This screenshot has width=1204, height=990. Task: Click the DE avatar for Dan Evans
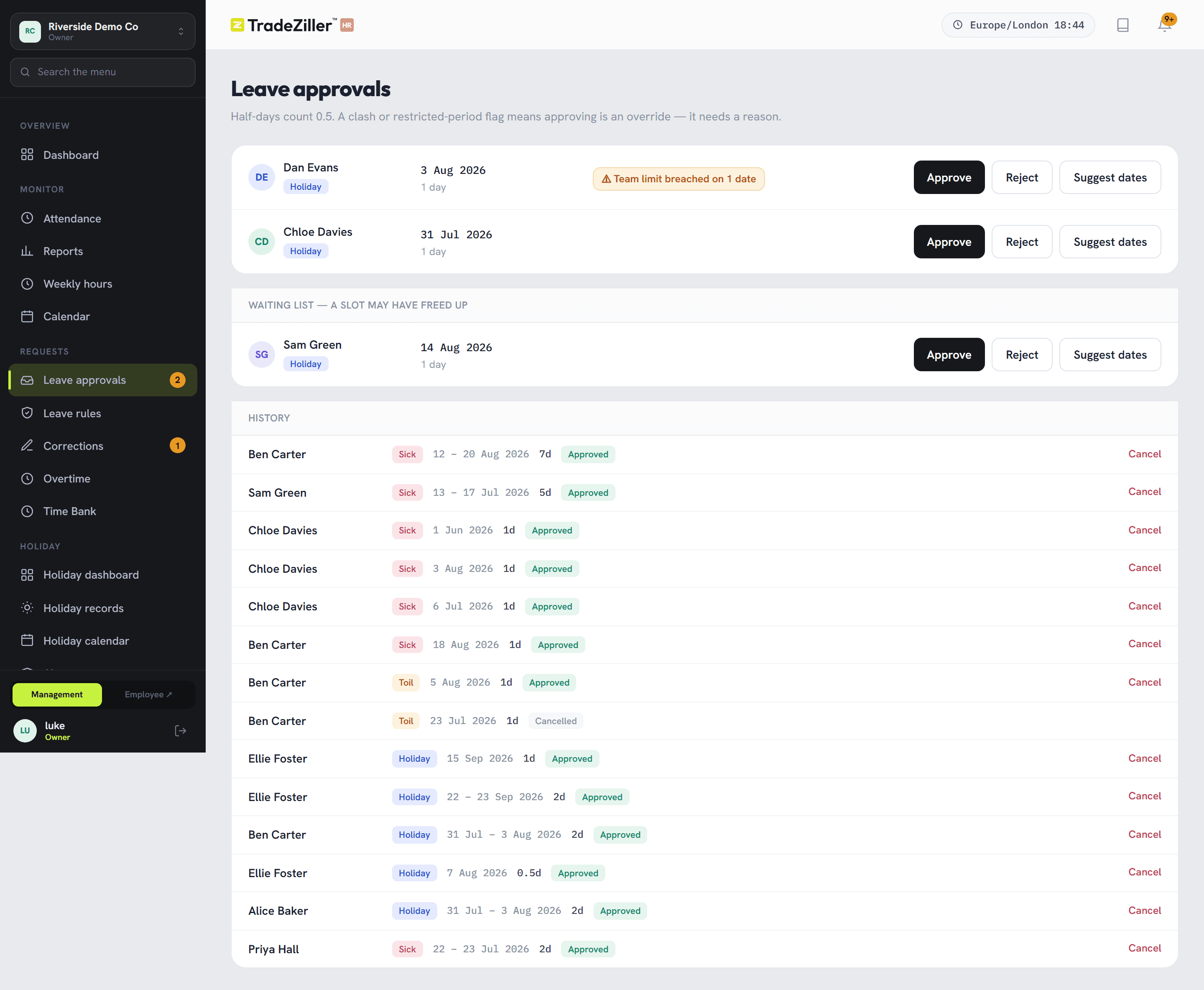[261, 177]
